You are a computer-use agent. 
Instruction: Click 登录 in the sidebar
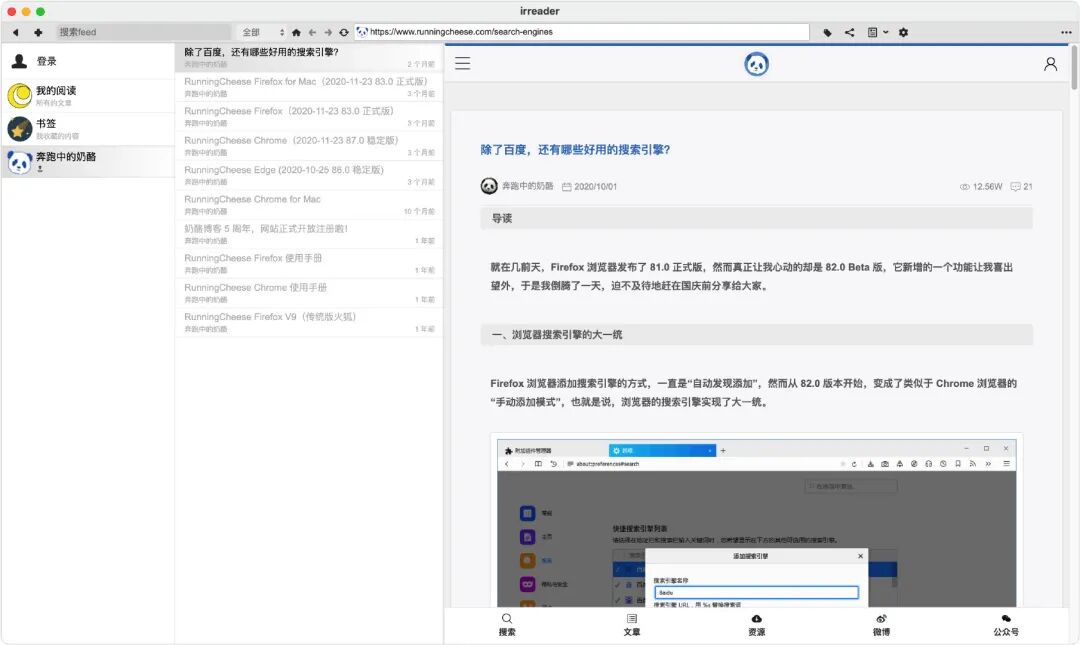[87, 61]
